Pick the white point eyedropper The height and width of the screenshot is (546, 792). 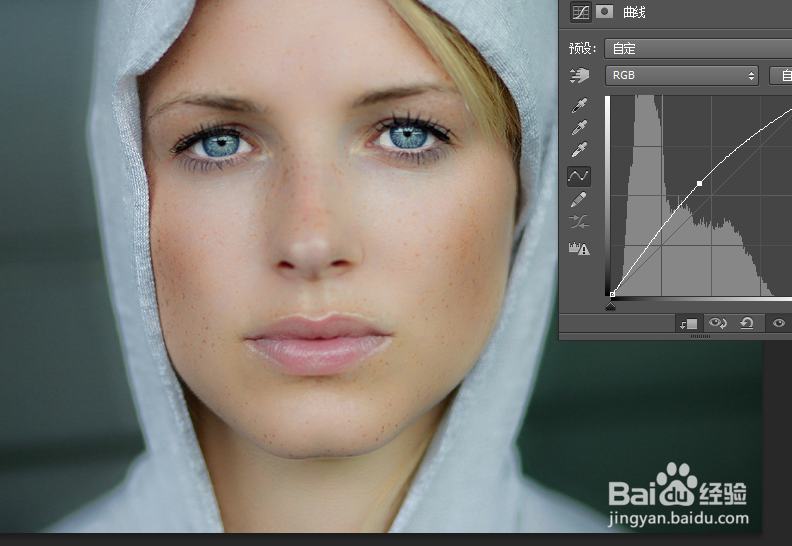point(579,150)
